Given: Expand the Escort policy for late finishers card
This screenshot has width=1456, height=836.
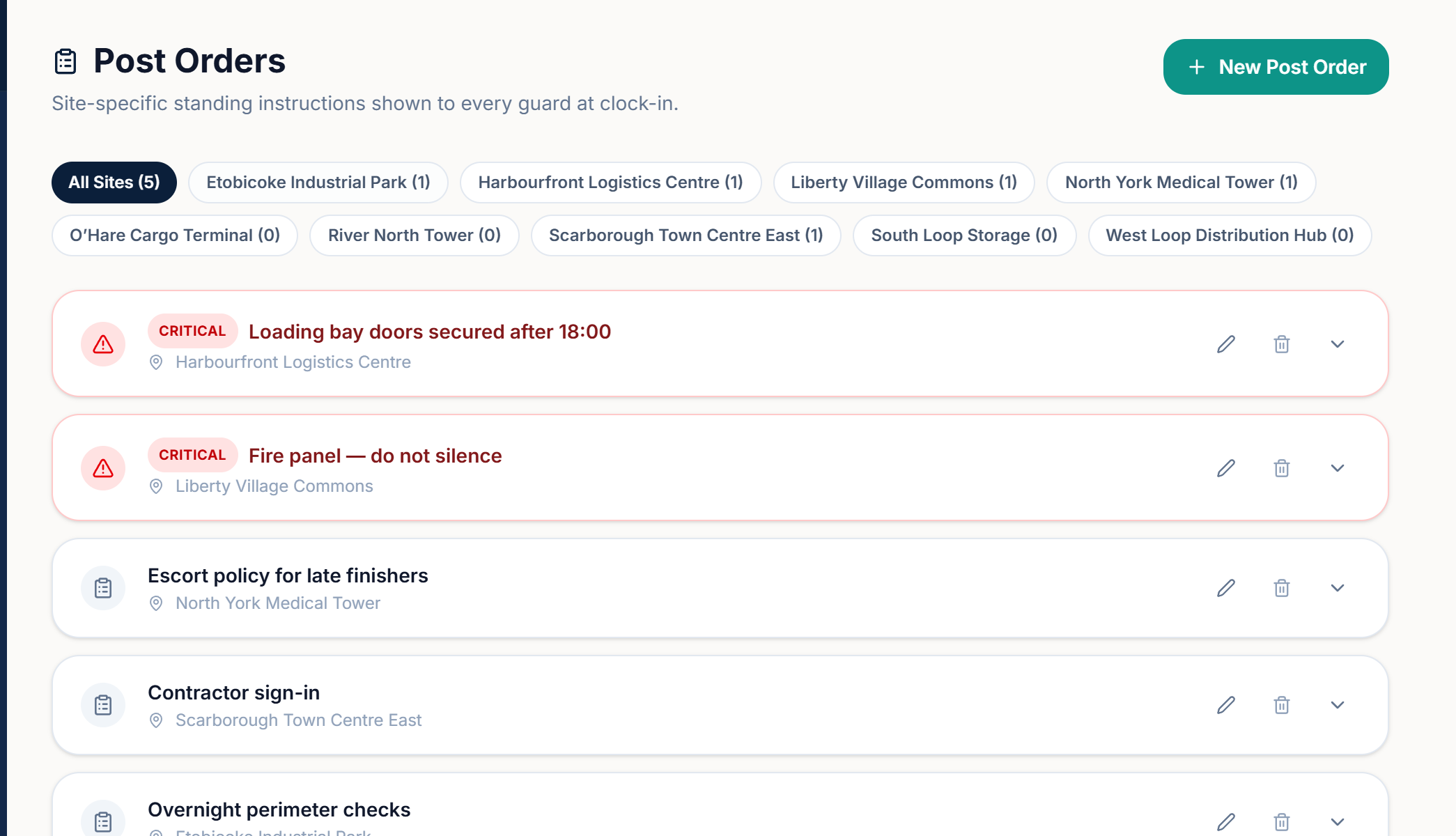Looking at the screenshot, I should [x=1338, y=588].
